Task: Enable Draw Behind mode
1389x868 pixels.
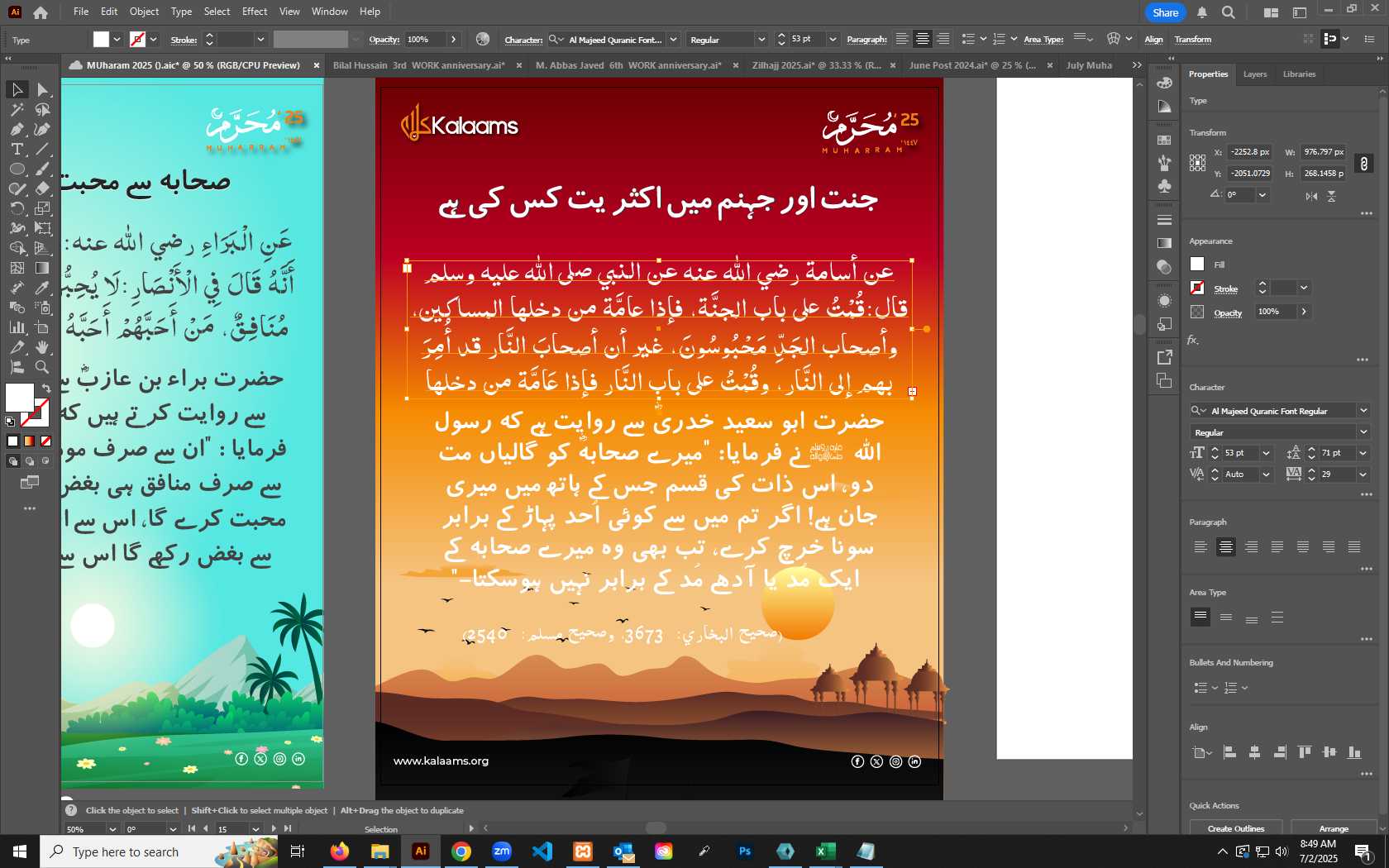Action: coord(30,461)
